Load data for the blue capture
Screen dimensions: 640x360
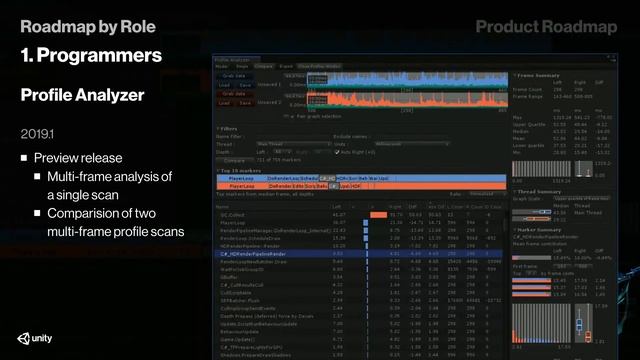224,85
